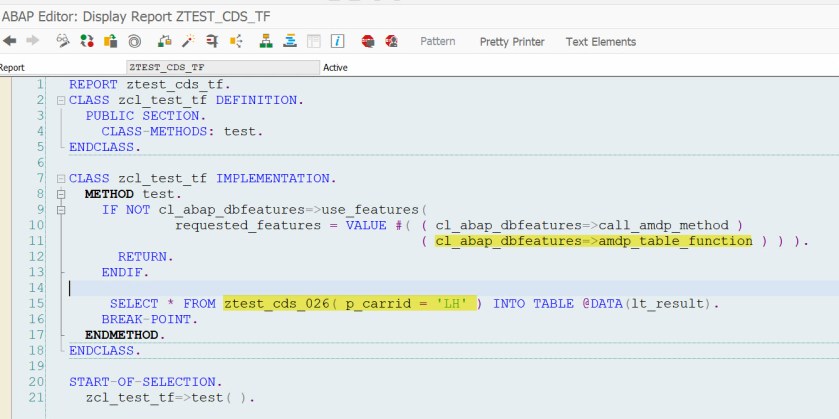Click the Active/Inactive switch icon
Screen dimensions: 839x419
tap(86, 41)
